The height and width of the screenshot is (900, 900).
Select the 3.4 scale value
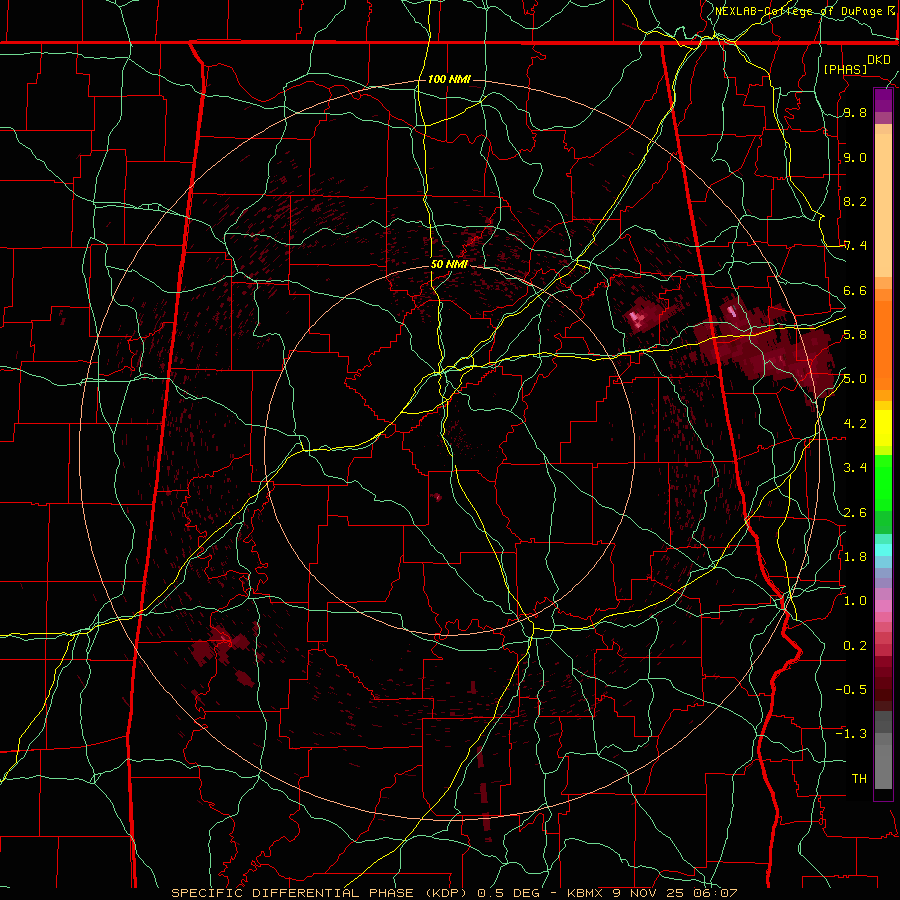click(x=855, y=468)
